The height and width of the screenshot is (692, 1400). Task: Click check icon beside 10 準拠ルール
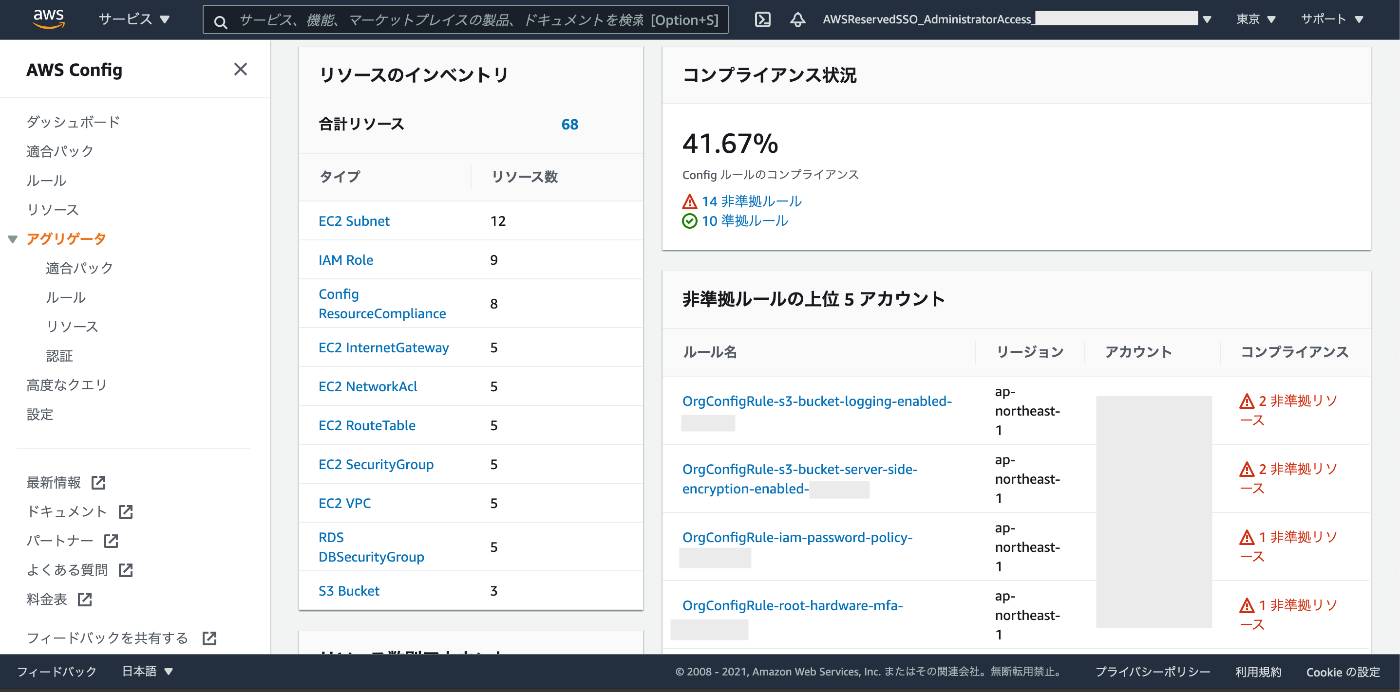tap(690, 221)
